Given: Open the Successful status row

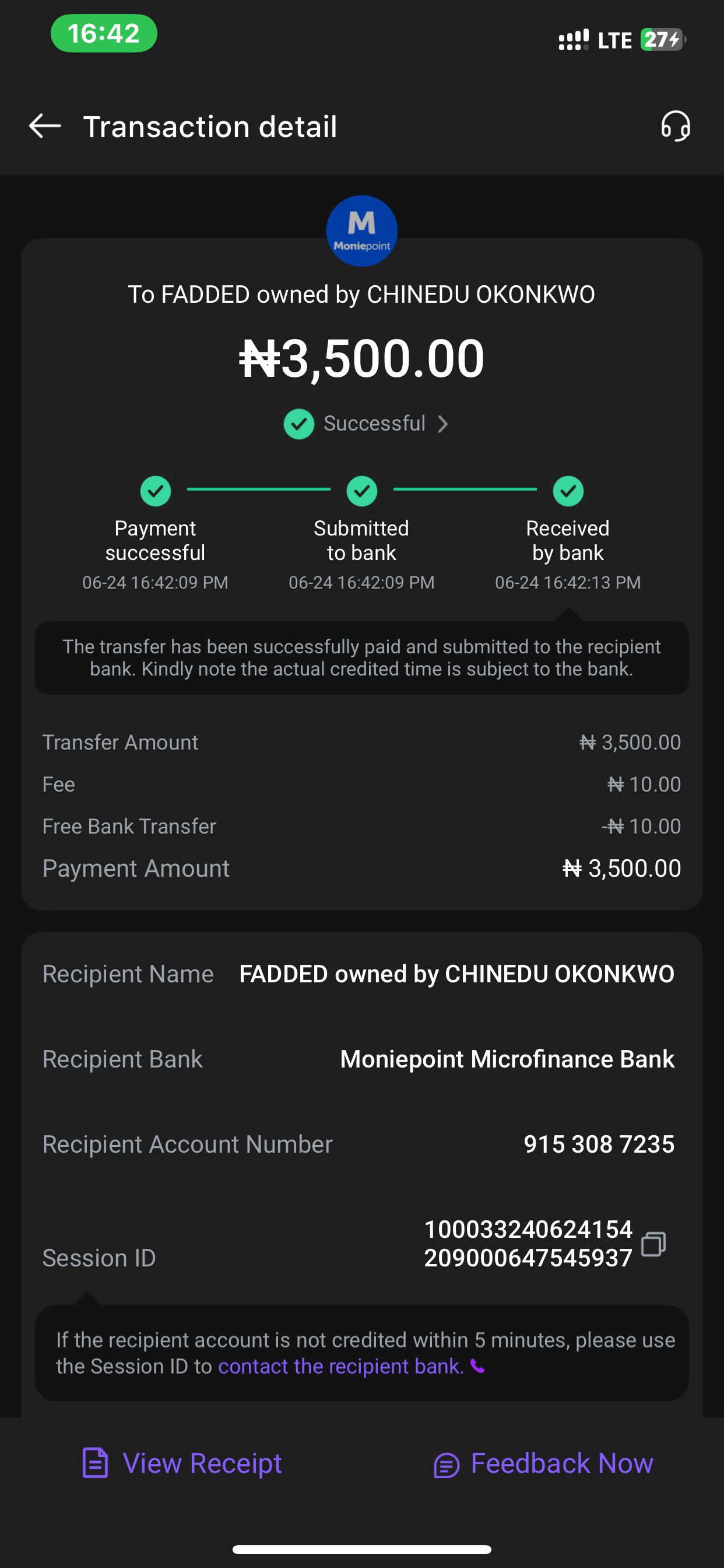Looking at the screenshot, I should [x=374, y=423].
